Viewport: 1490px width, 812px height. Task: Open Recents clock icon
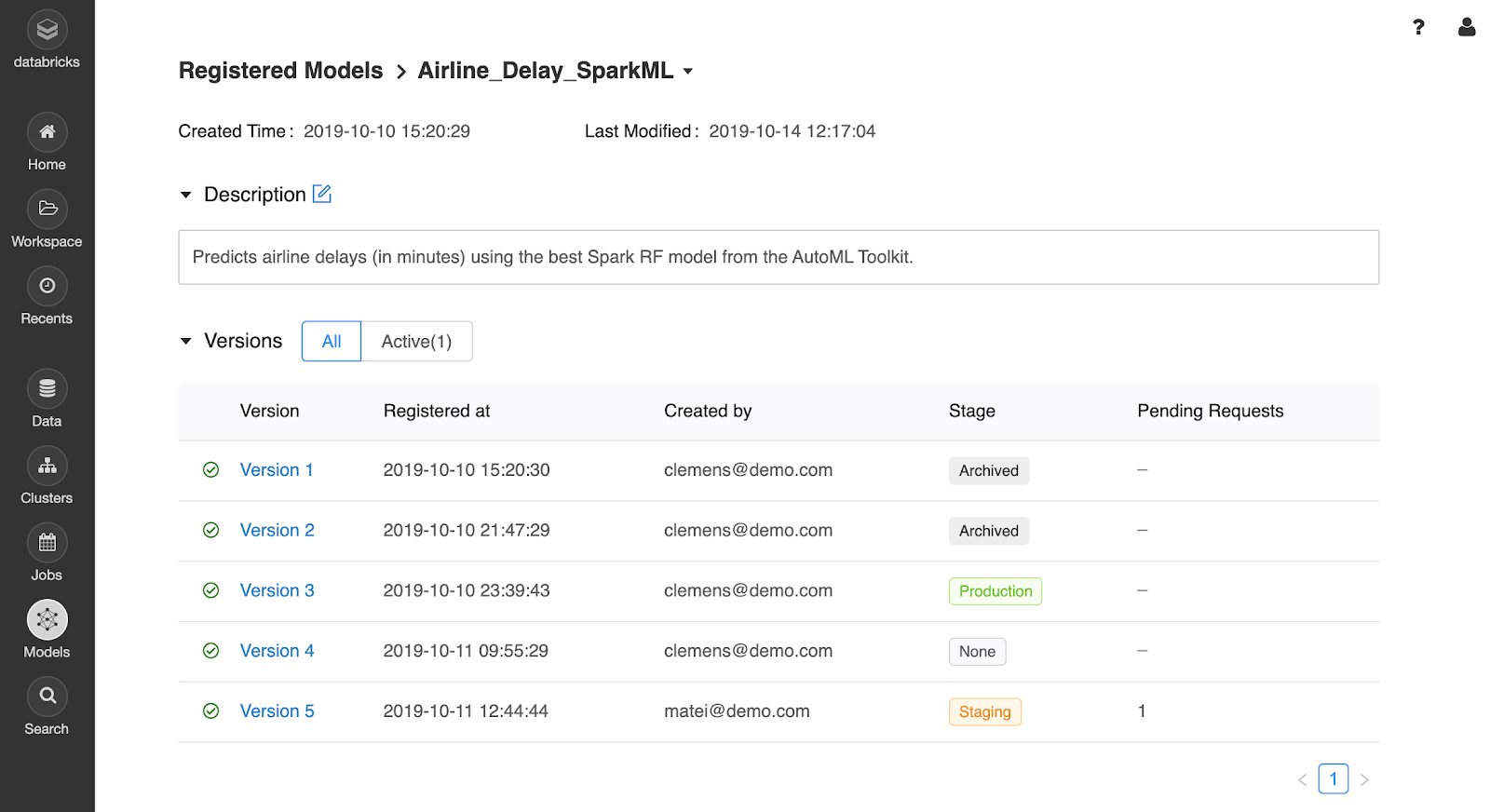tap(47, 287)
